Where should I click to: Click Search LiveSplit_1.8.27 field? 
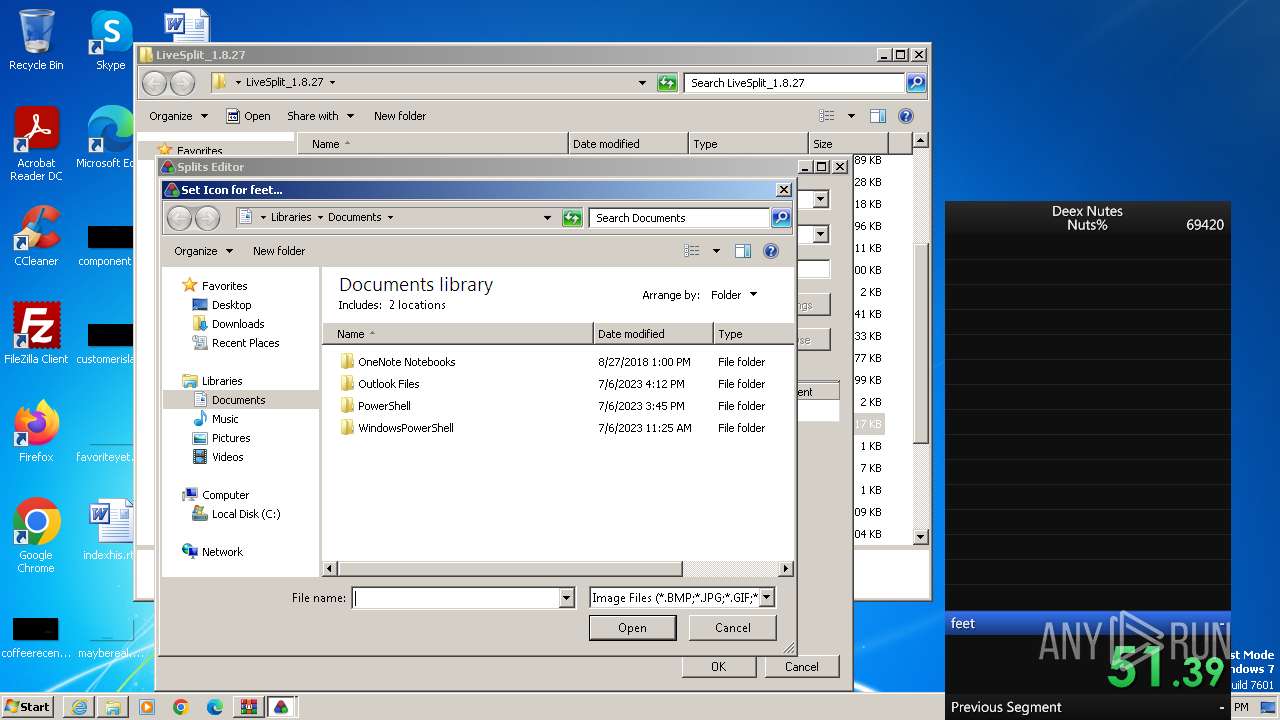[795, 83]
